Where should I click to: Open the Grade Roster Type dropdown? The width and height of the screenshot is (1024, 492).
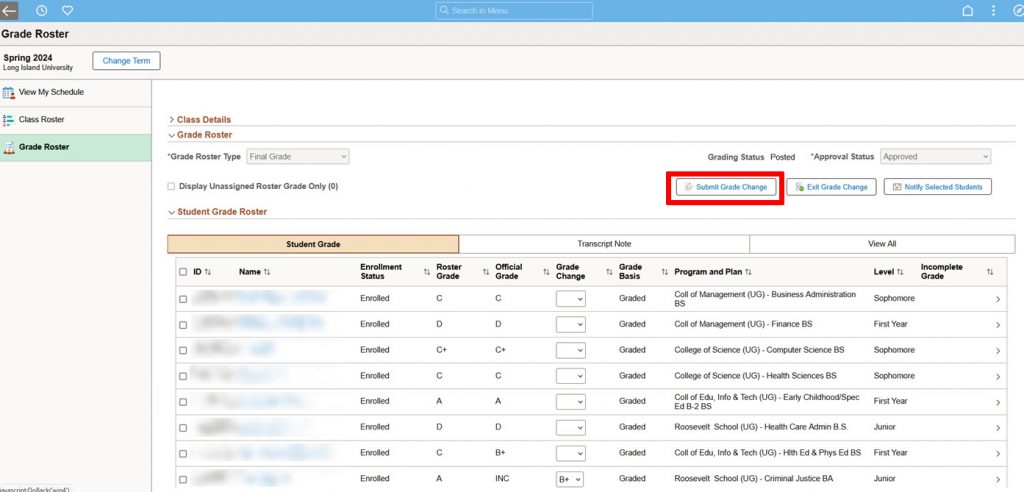(x=298, y=157)
